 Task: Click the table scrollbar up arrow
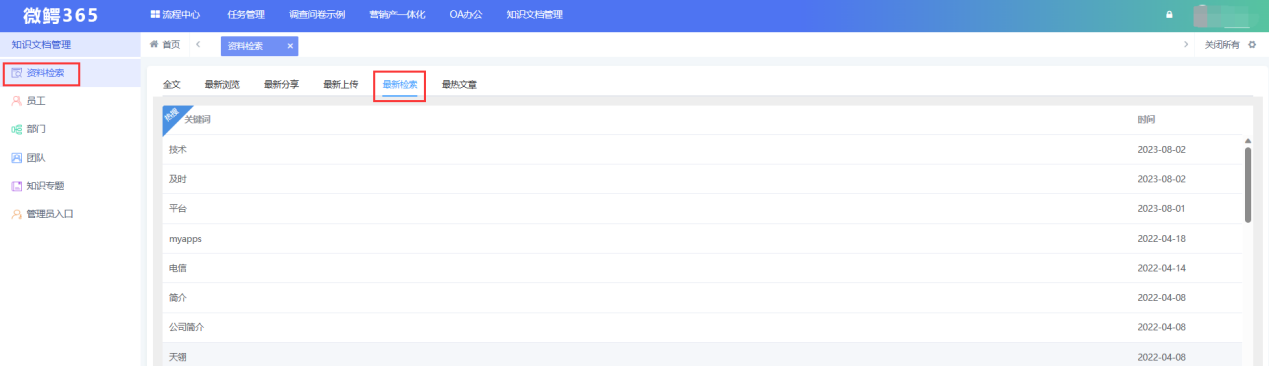[1247, 141]
